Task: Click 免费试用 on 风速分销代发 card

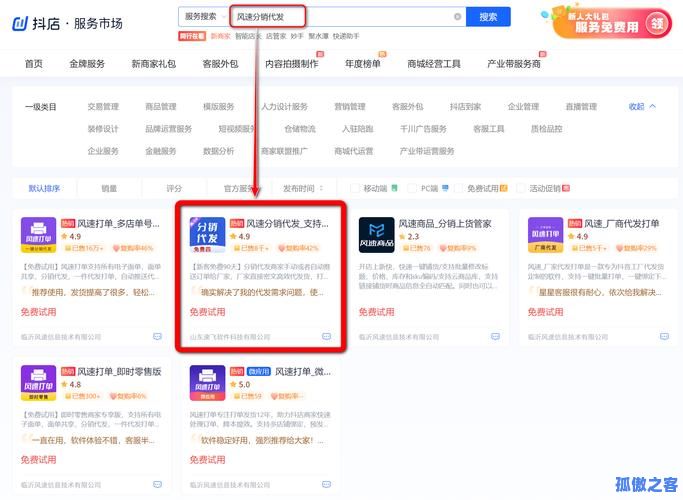Action: click(x=207, y=312)
